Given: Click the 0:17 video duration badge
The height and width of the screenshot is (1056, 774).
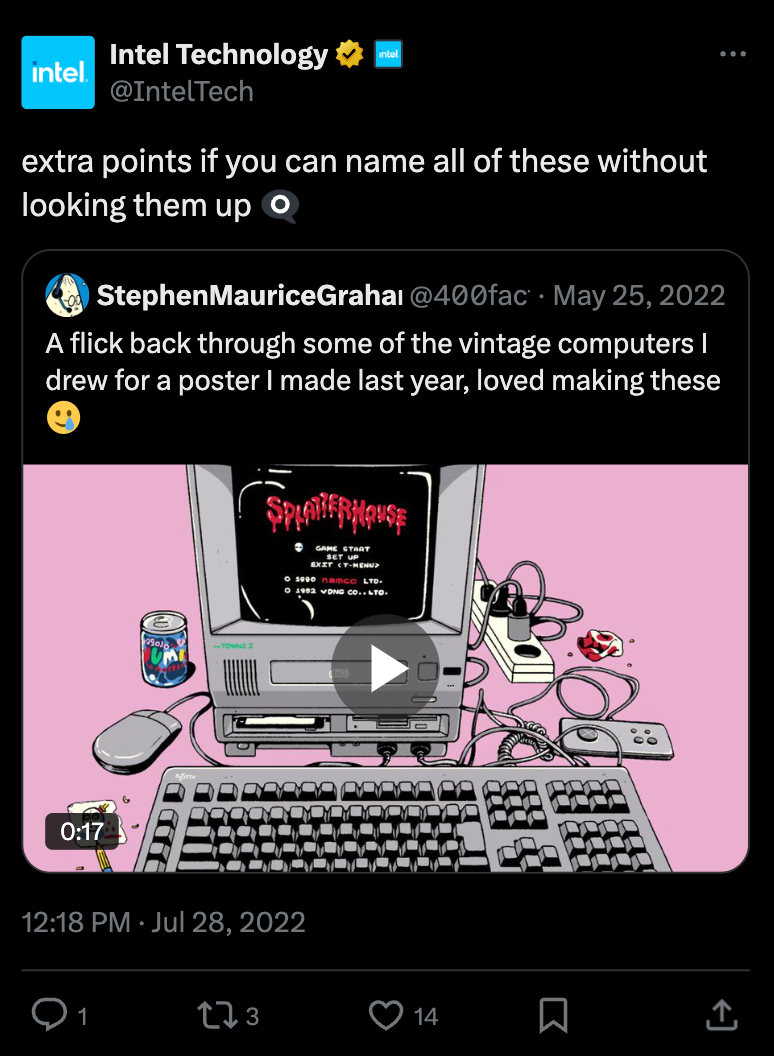Looking at the screenshot, I should 82,831.
